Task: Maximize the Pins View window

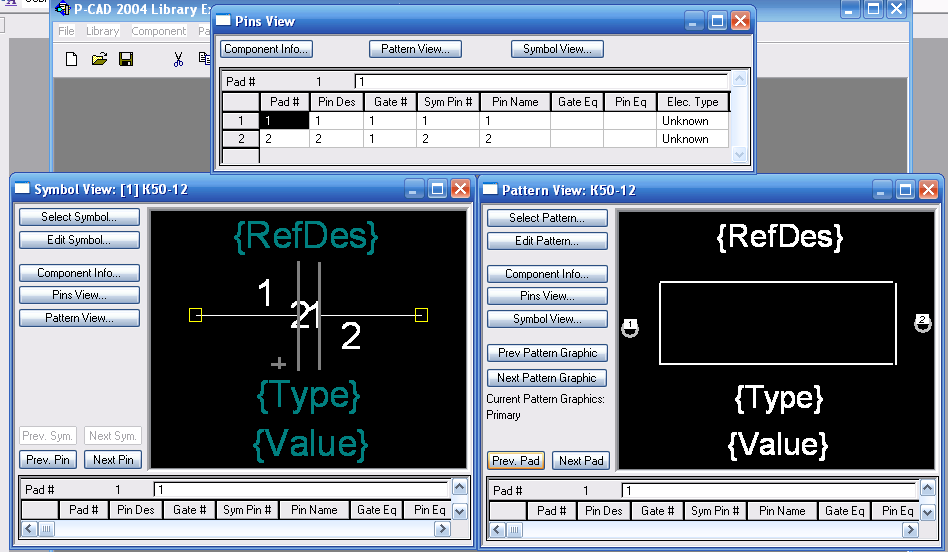Action: [717, 21]
